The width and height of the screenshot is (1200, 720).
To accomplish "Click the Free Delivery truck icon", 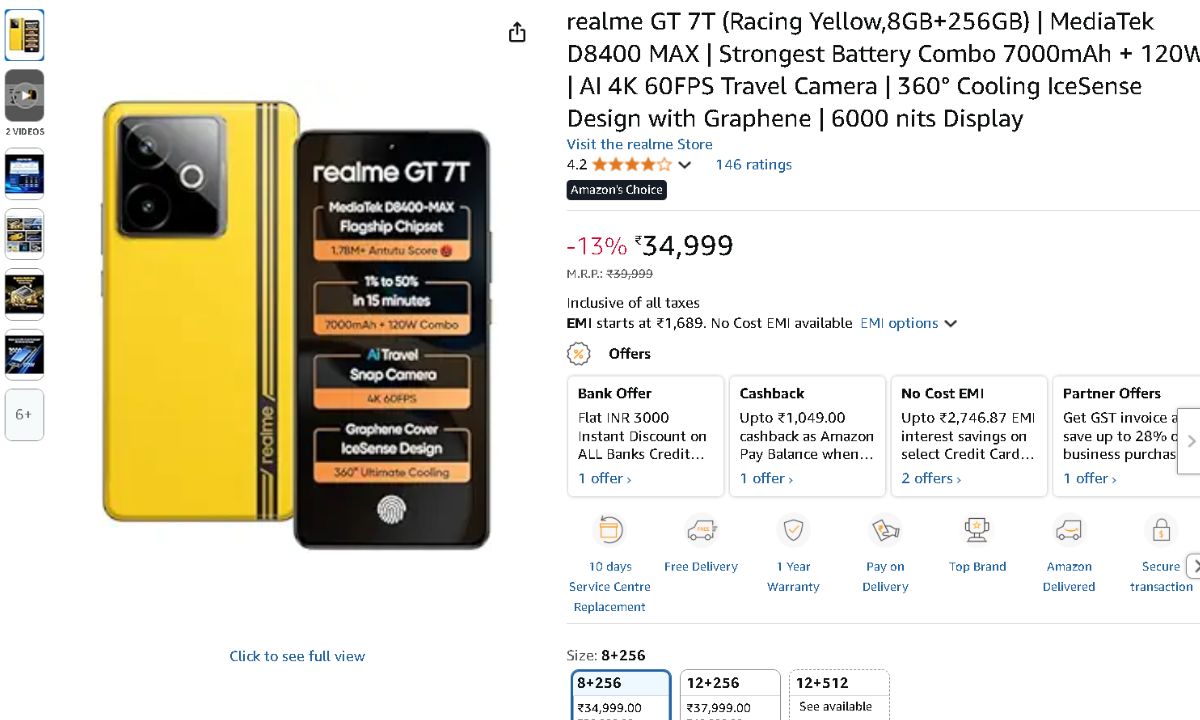I will (701, 529).
